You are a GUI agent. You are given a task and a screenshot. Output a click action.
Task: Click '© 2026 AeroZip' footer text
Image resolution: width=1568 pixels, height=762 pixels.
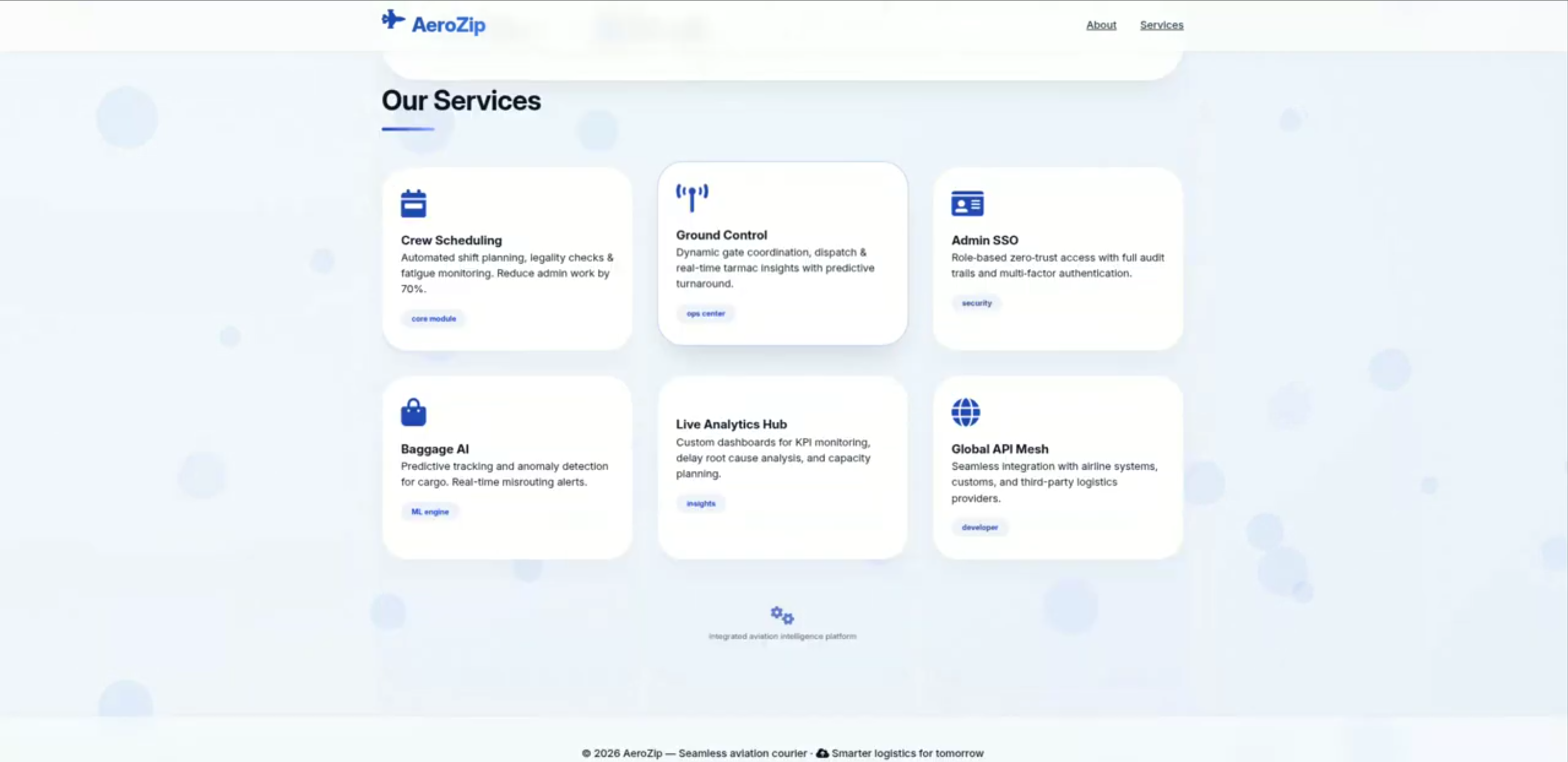point(622,753)
